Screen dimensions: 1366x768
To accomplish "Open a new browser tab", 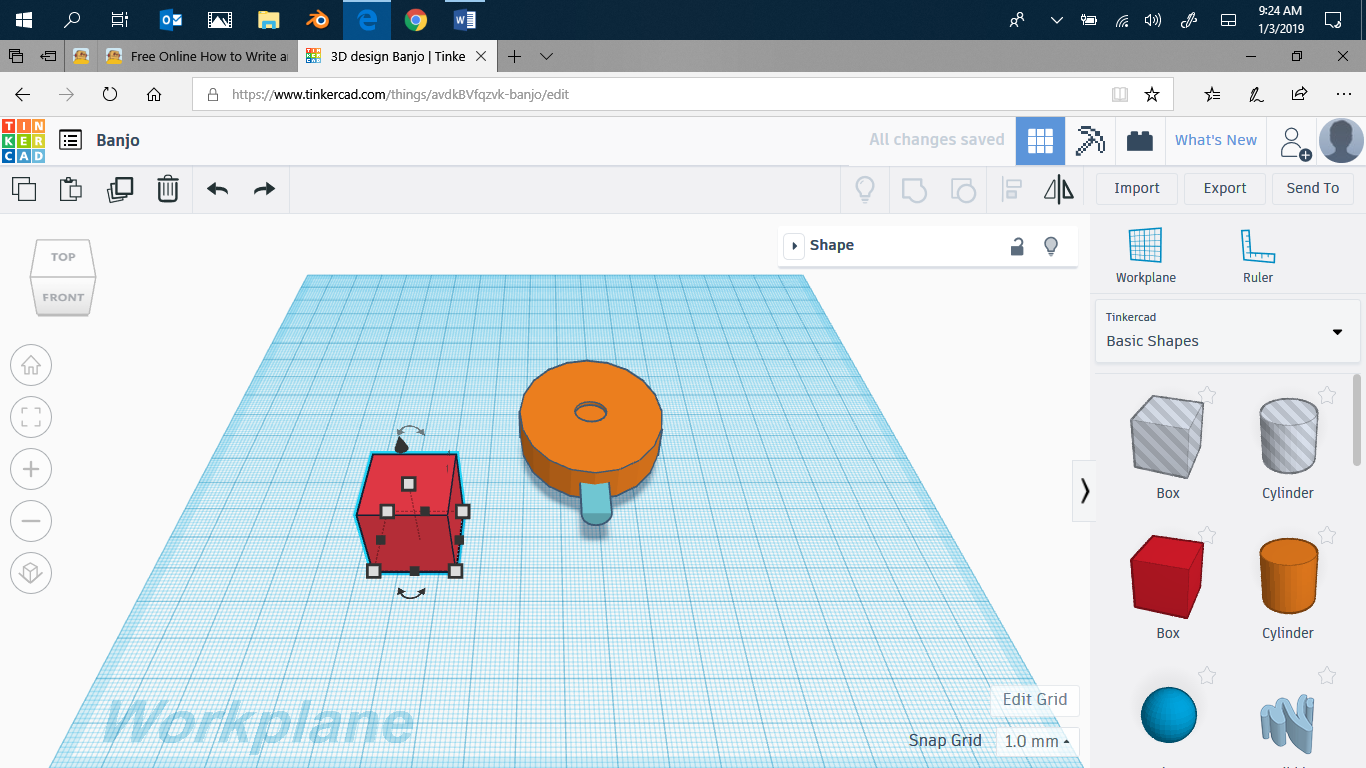I will [x=514, y=56].
